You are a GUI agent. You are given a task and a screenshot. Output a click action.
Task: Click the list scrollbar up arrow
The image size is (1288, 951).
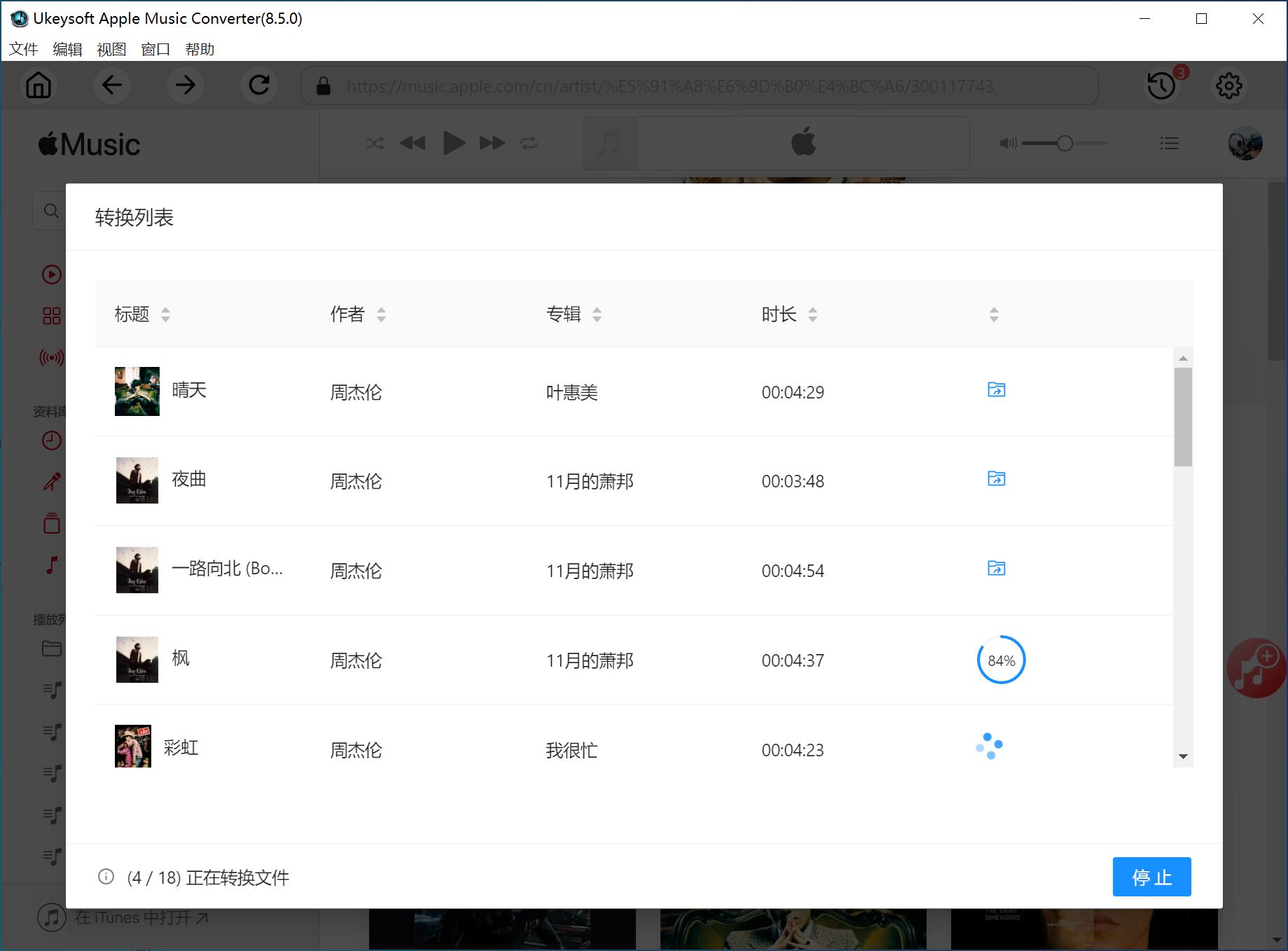pyautogui.click(x=1183, y=358)
